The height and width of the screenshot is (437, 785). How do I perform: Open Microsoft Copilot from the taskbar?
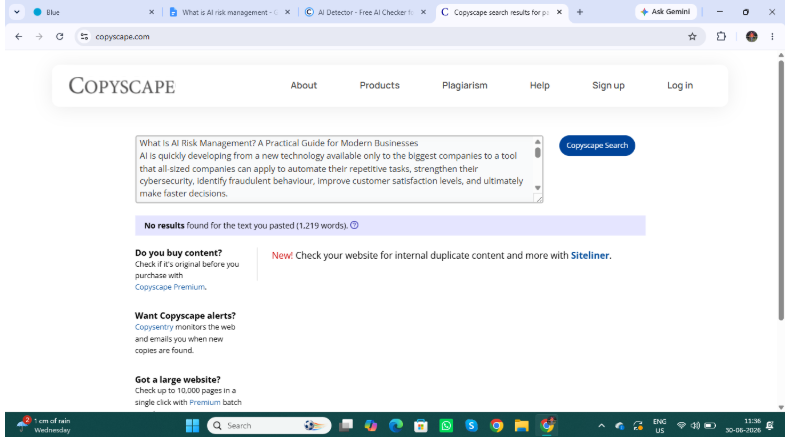[371, 425]
